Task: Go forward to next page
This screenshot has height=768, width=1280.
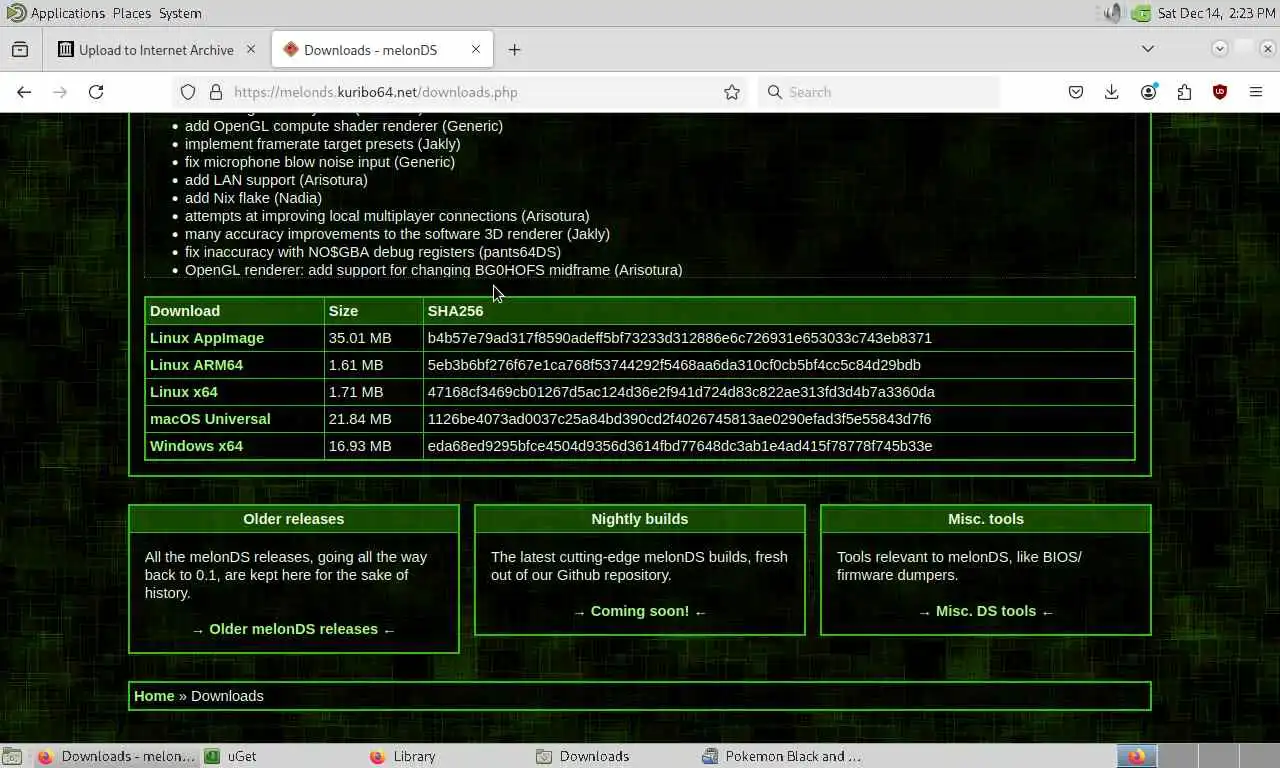Action: pos(60,92)
